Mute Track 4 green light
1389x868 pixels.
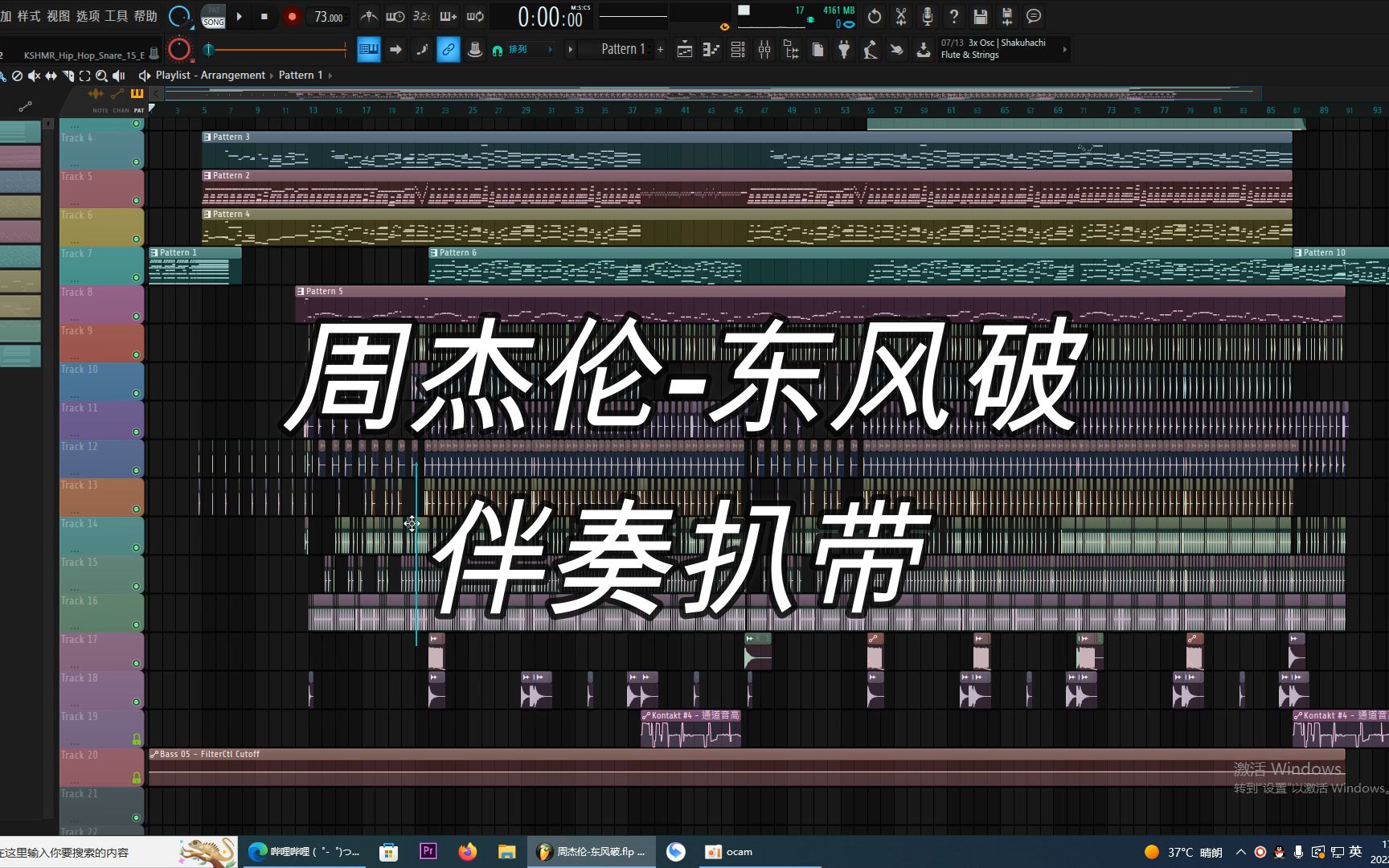tap(136, 162)
